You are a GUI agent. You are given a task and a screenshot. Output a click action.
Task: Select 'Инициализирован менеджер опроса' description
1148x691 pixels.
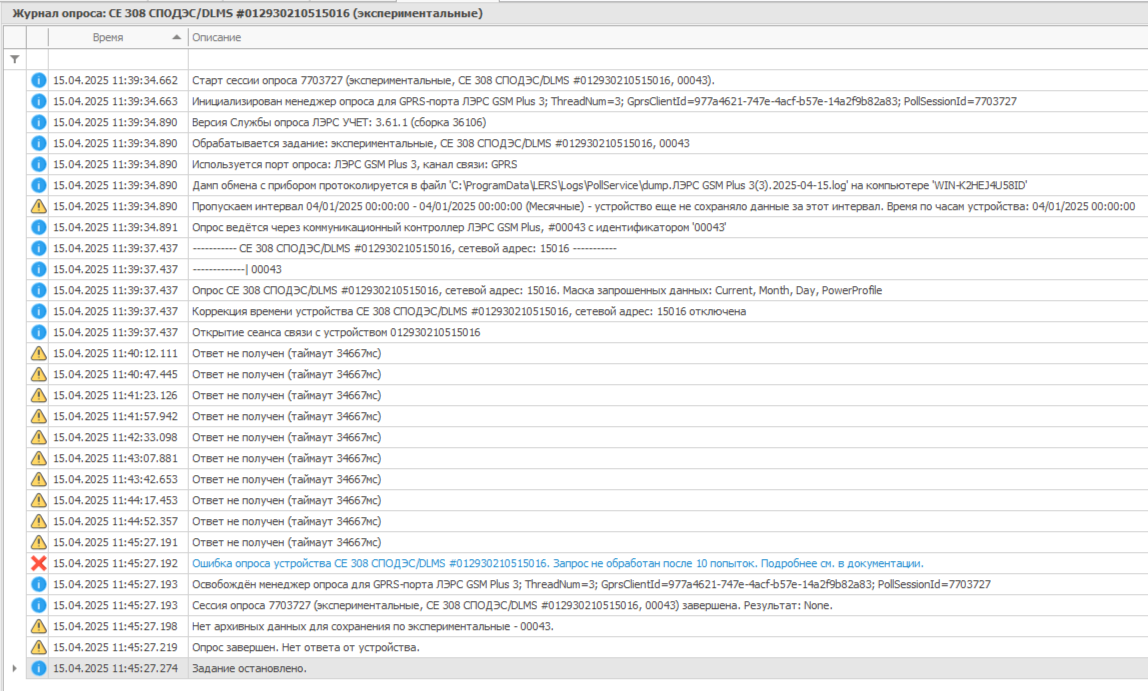[604, 102]
